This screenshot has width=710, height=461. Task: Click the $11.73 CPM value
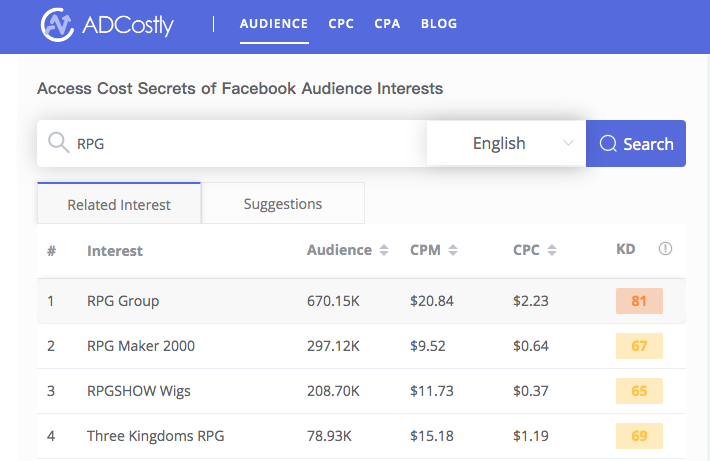coord(432,391)
